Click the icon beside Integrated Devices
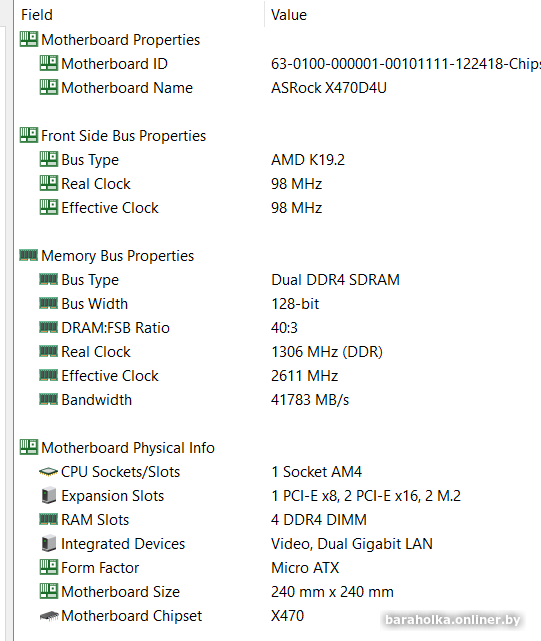The height and width of the screenshot is (641, 541). [x=49, y=543]
